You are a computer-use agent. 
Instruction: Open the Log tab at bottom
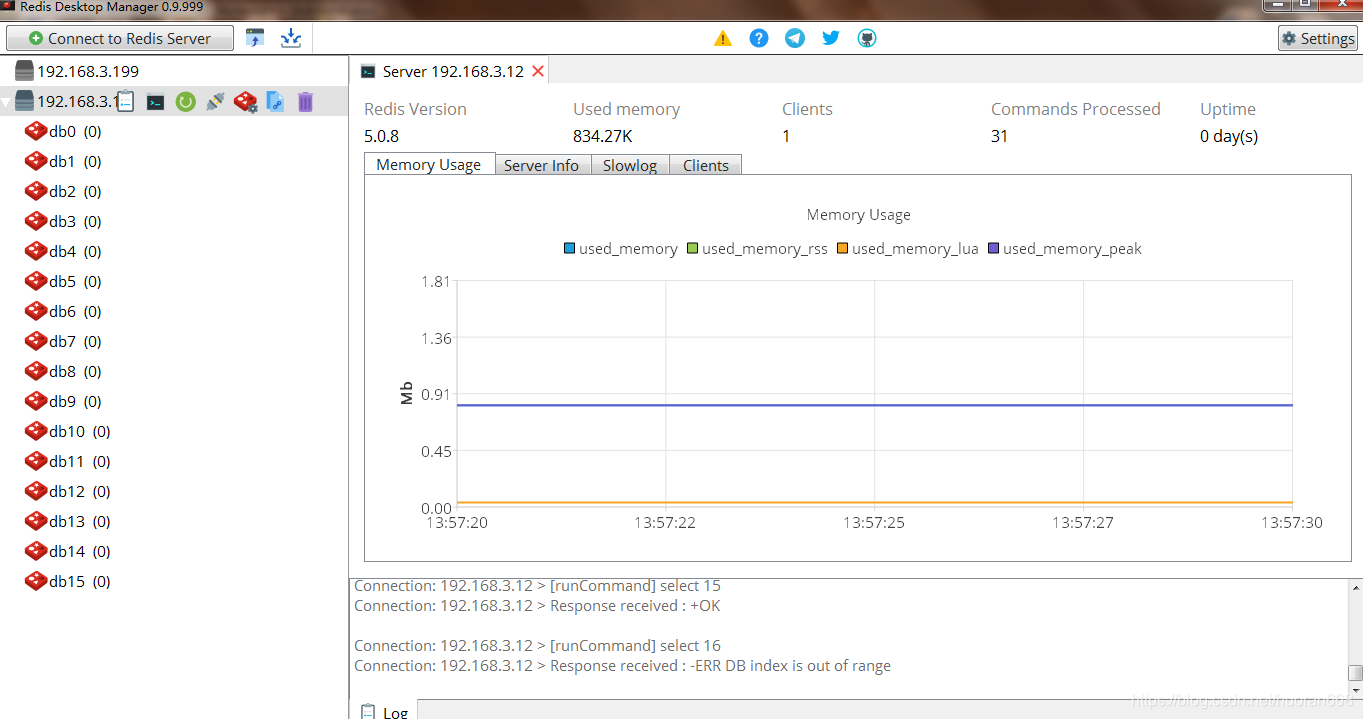pos(384,711)
